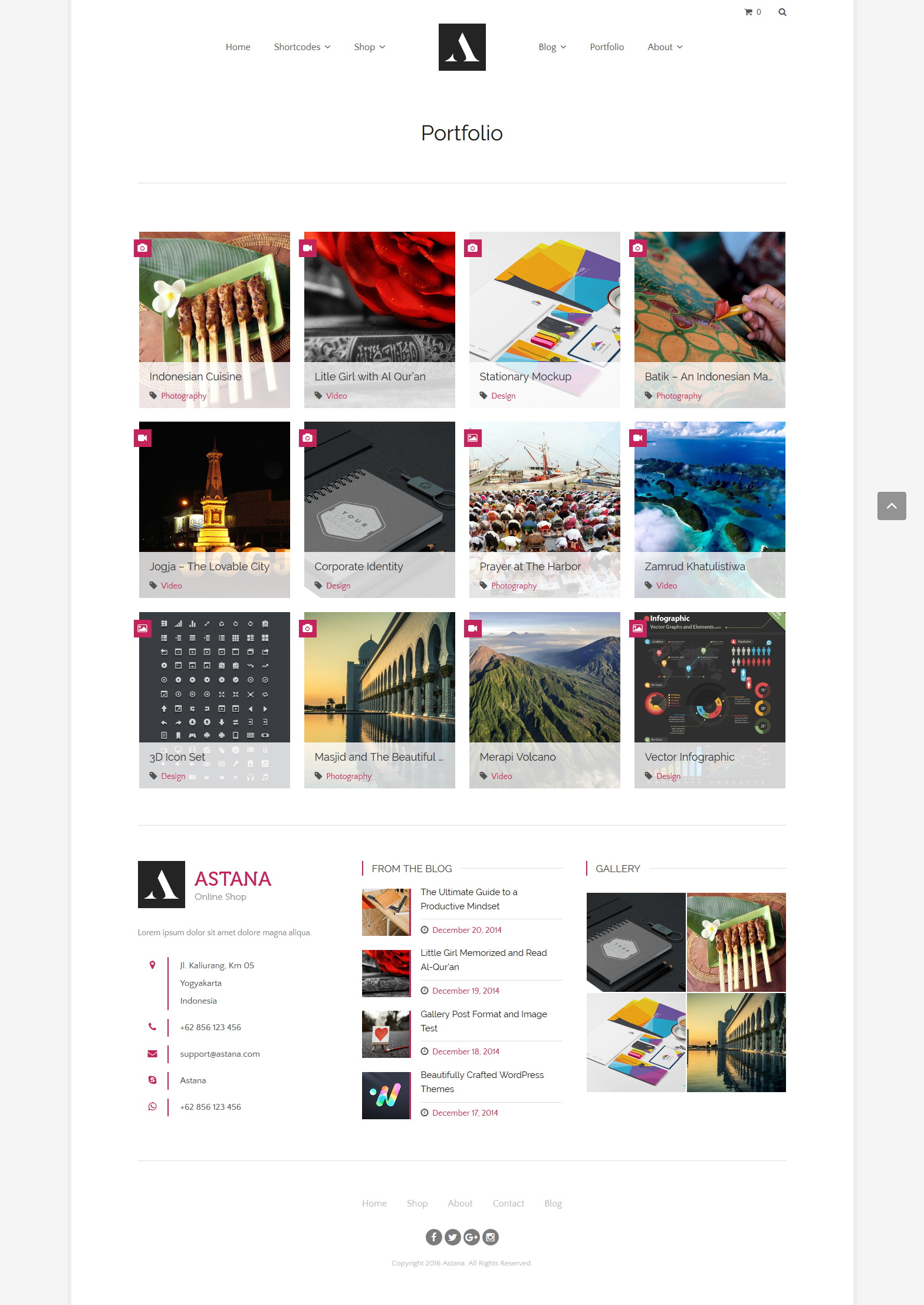Screen dimensions: 924x1305
Task: Expand the Blog dropdown menu
Action: point(552,47)
